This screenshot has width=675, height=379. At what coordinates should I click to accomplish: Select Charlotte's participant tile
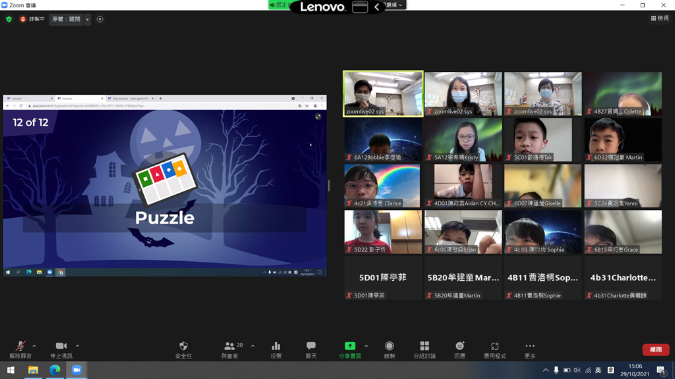tap(623, 278)
